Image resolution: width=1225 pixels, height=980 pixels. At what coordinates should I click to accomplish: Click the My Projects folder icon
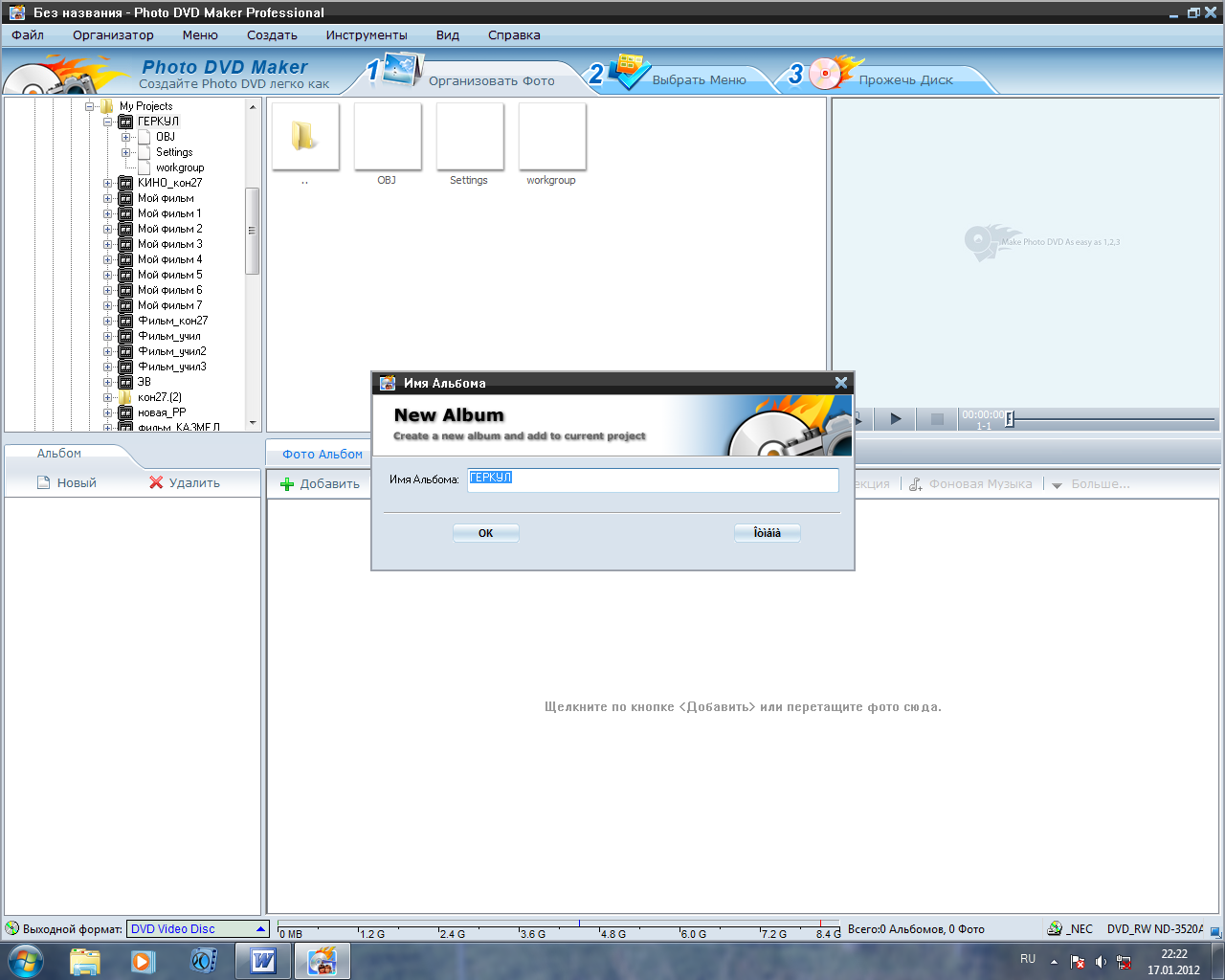[107, 106]
